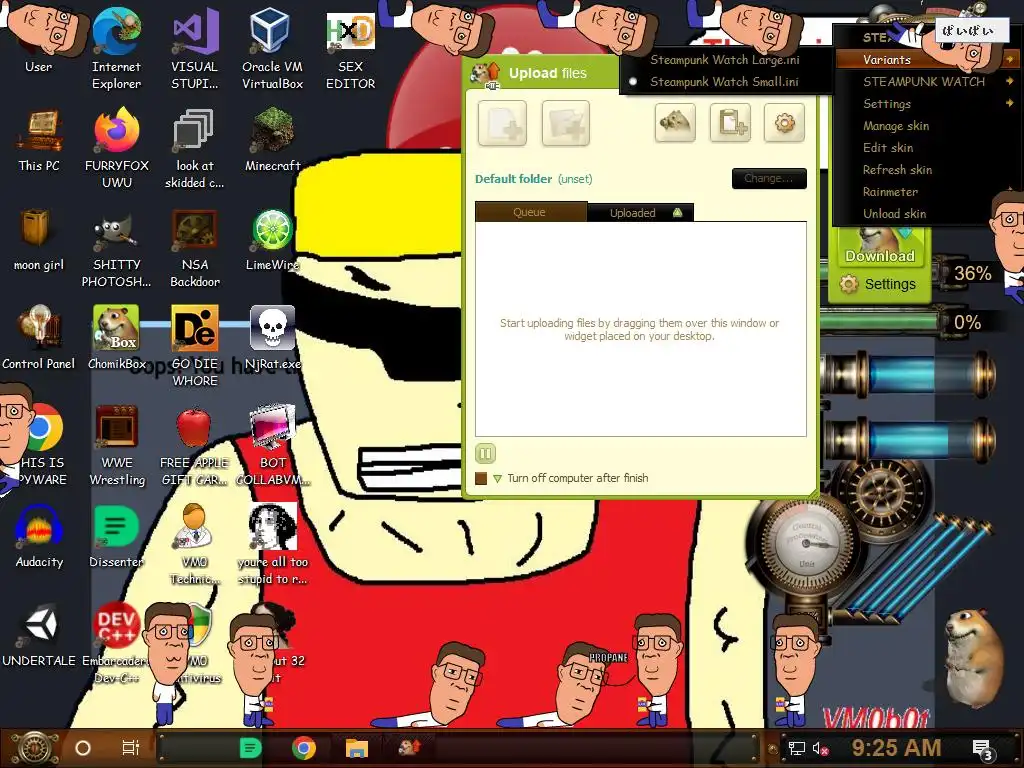
Task: Switch to the Queue tab
Action: click(x=530, y=212)
